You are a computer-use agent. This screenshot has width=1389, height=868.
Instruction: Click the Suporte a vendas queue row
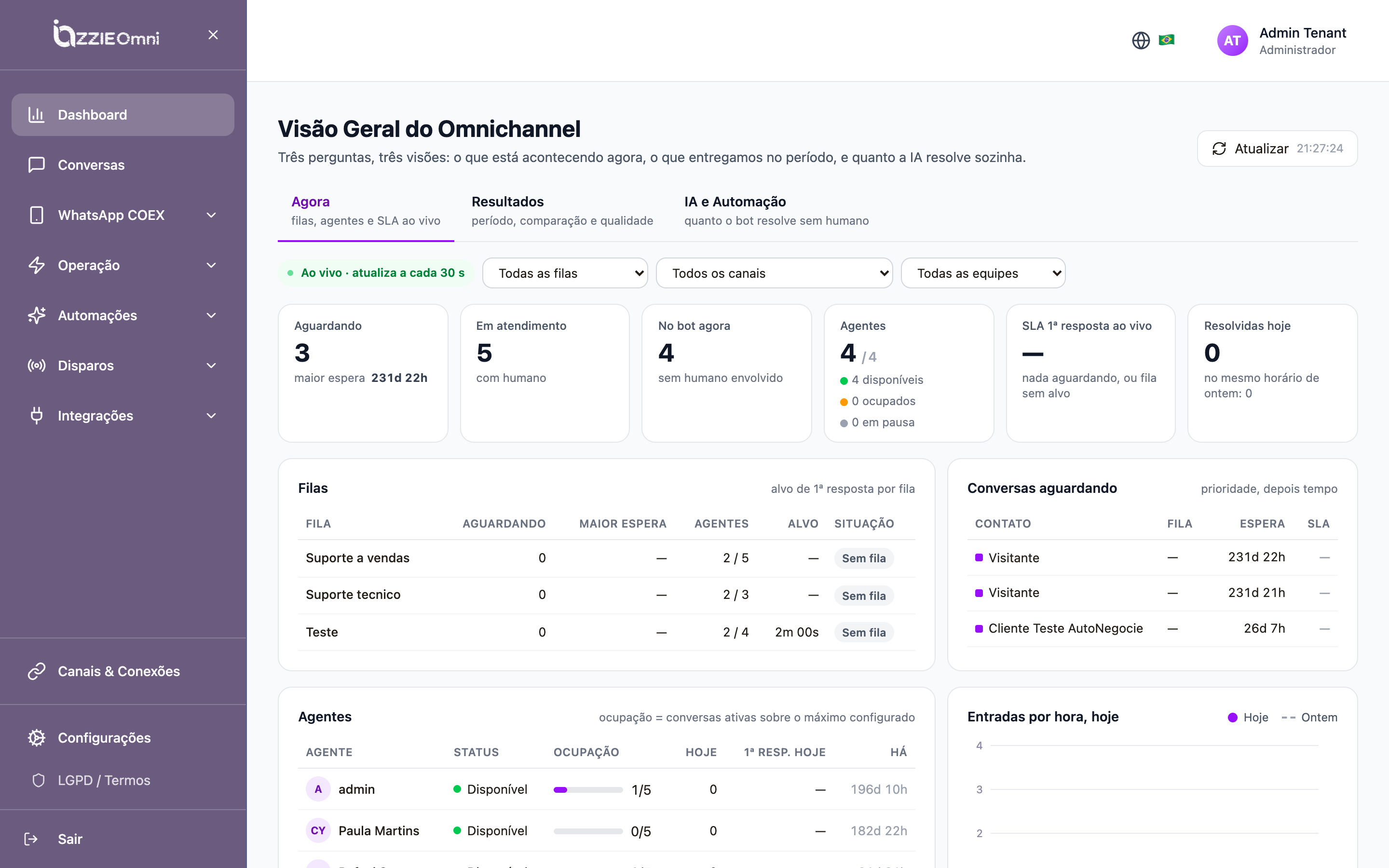pyautogui.click(x=606, y=558)
